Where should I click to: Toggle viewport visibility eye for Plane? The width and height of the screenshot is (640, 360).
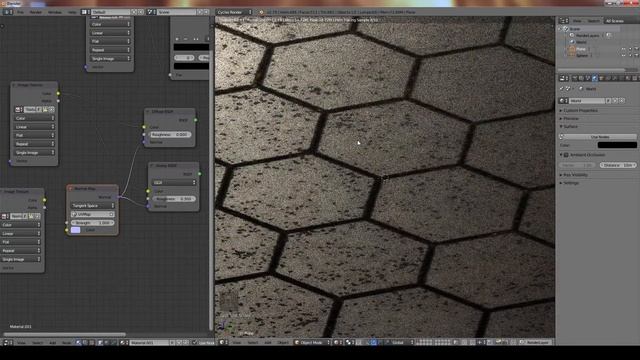point(623,49)
